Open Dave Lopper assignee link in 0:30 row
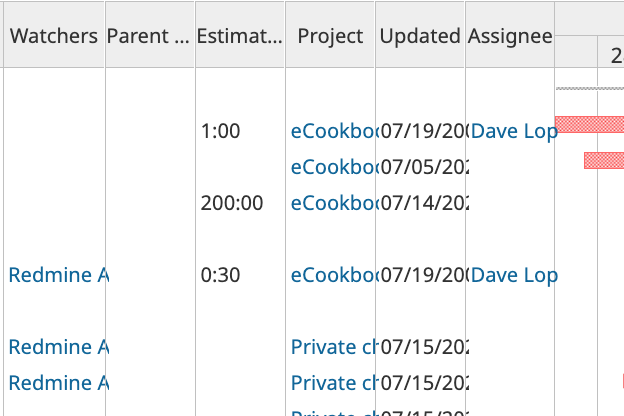This screenshot has height=416, width=624. click(x=514, y=275)
